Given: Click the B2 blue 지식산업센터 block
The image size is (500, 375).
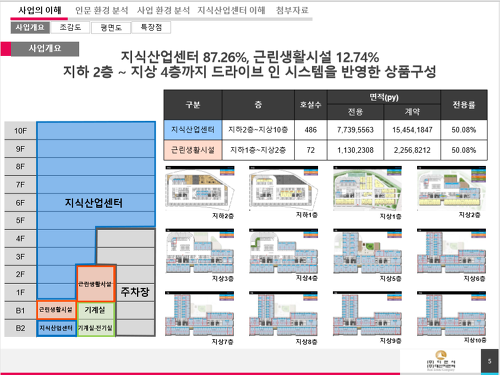Looking at the screenshot, I should pyautogui.click(x=56, y=328).
